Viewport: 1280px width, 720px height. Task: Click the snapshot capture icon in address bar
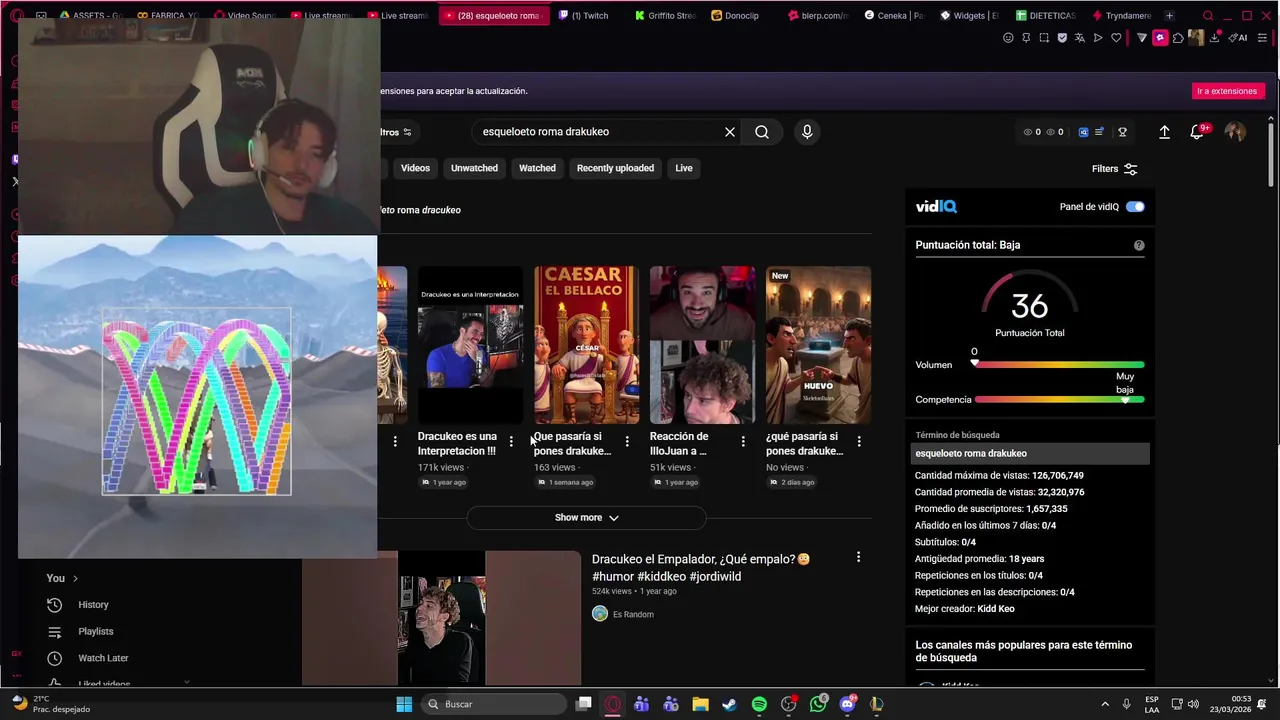click(1044, 38)
